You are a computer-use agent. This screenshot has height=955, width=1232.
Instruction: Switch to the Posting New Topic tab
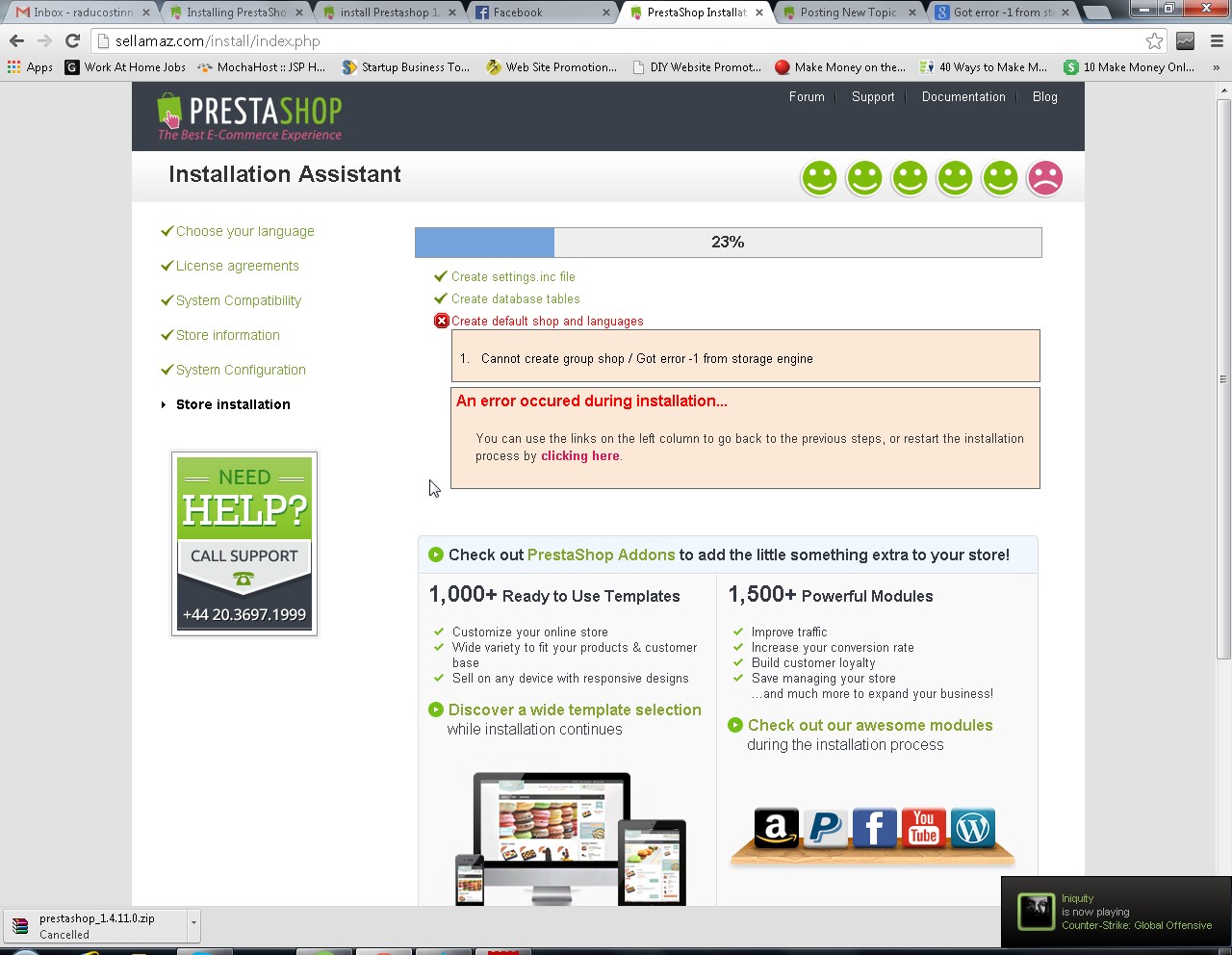tap(847, 13)
